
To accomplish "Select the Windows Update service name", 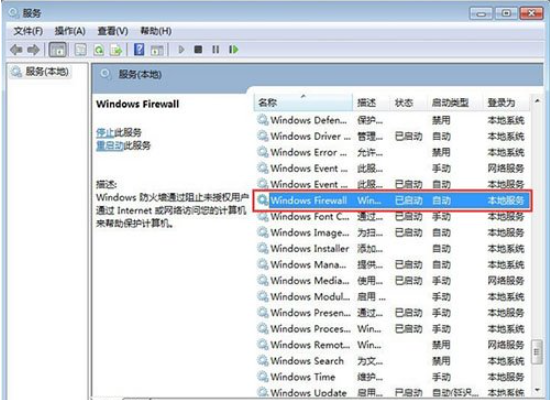I will click(x=308, y=393).
